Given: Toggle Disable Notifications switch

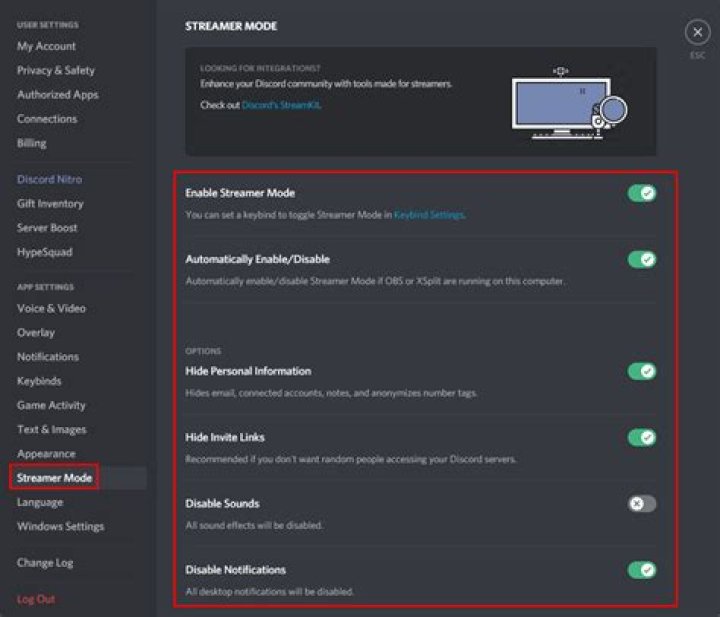Looking at the screenshot, I should pyautogui.click(x=641, y=569).
